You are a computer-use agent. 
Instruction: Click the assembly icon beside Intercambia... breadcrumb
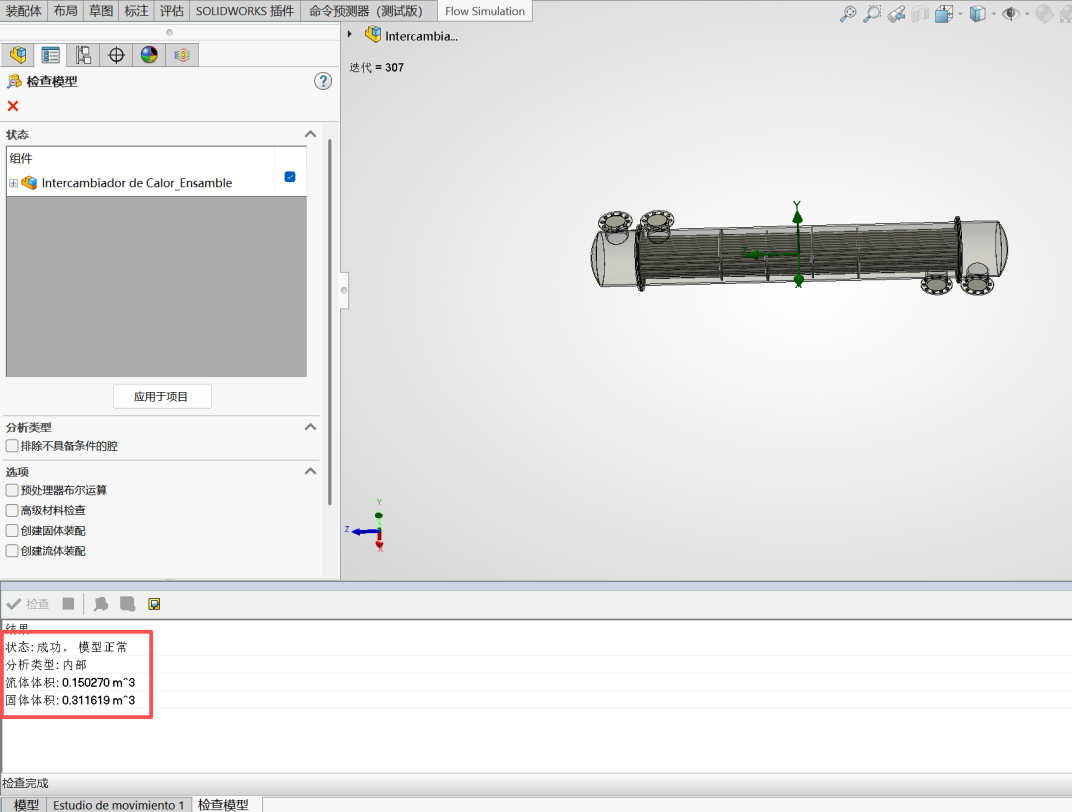[x=373, y=34]
